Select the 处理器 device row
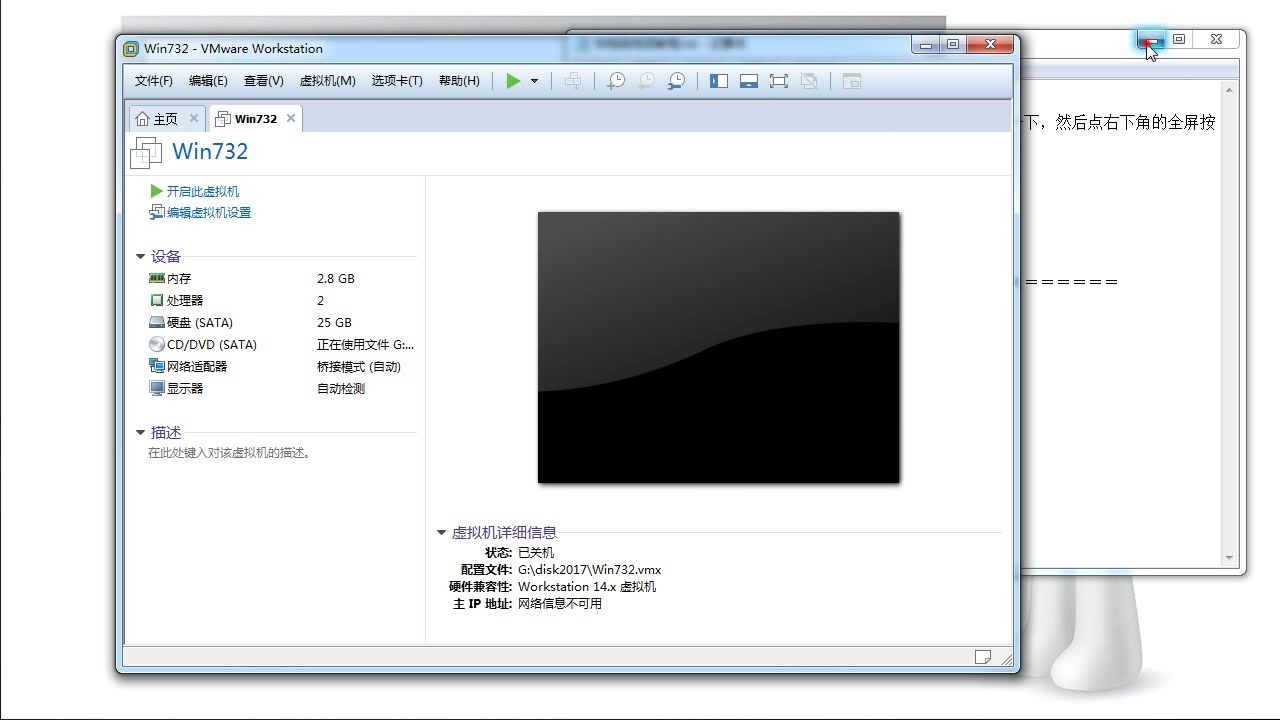Screen dimensions: 1280x720 click(281, 300)
